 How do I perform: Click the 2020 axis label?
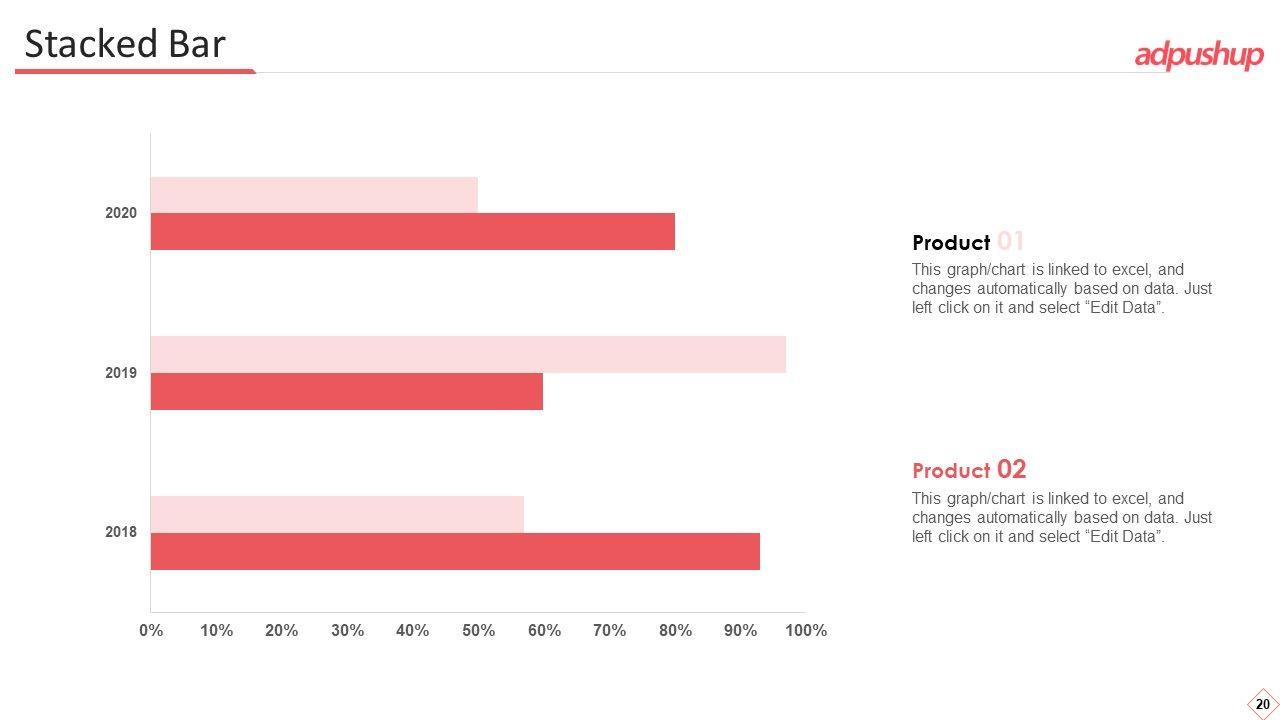121,213
